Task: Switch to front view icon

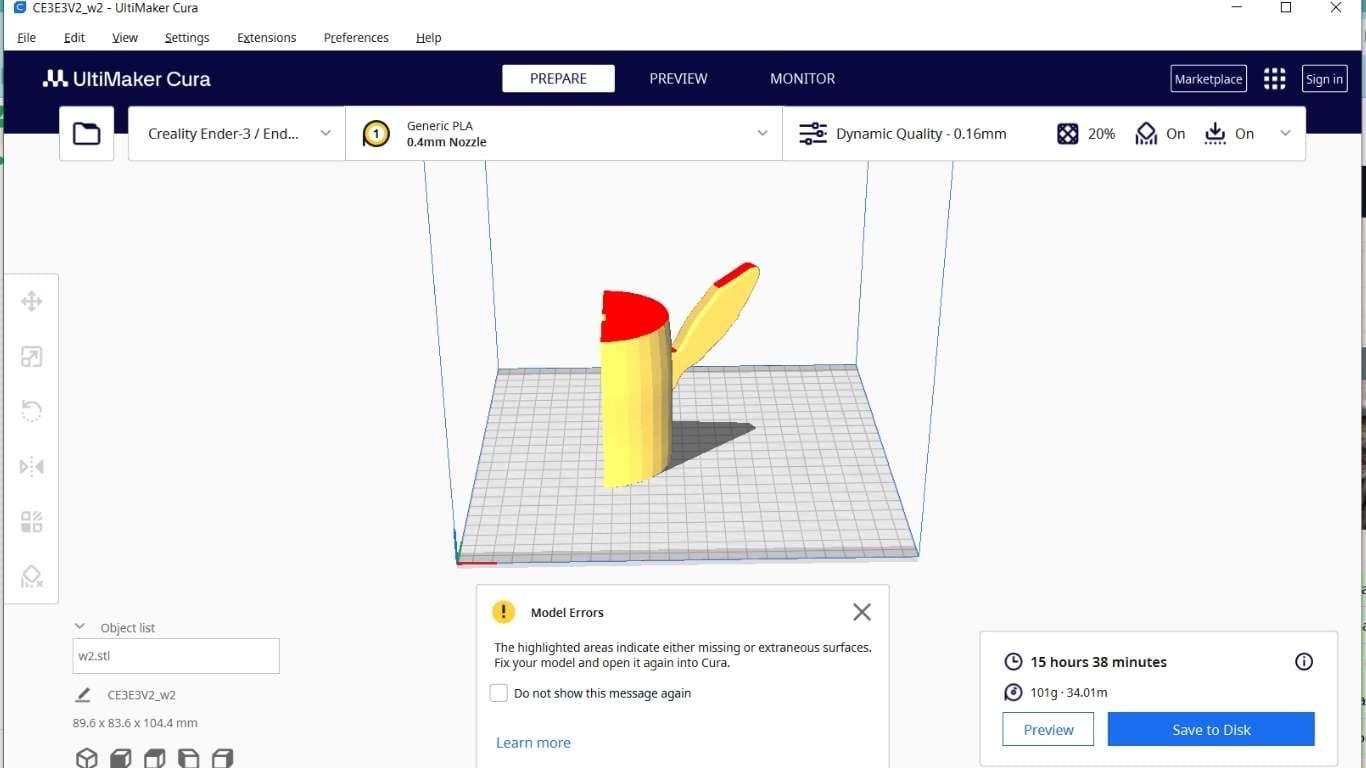Action: coord(120,758)
